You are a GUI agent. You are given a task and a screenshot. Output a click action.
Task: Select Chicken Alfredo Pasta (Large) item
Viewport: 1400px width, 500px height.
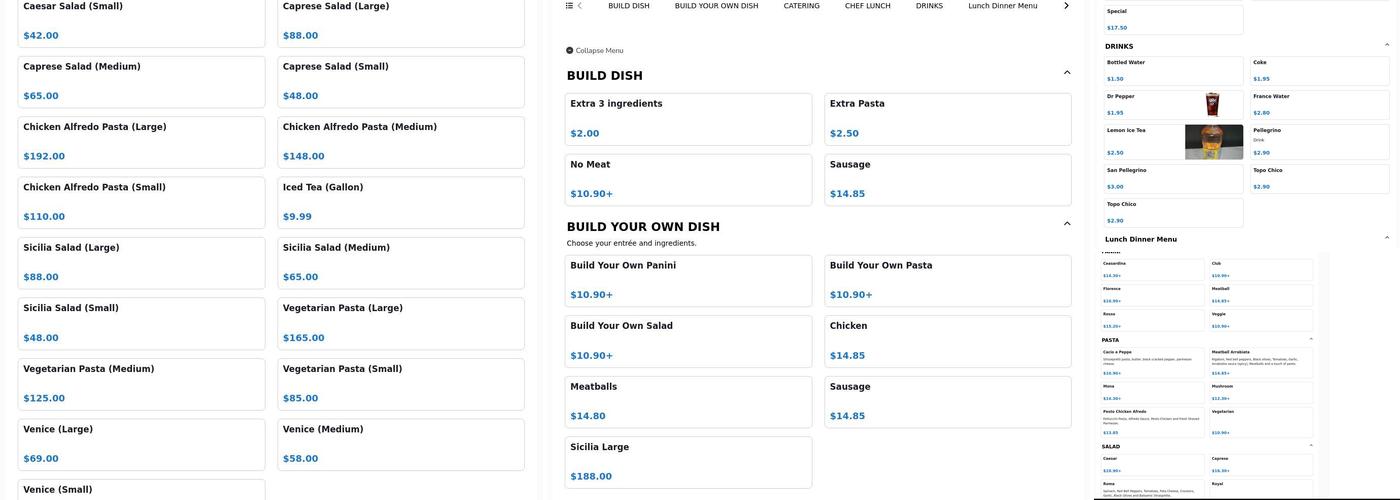click(141, 141)
